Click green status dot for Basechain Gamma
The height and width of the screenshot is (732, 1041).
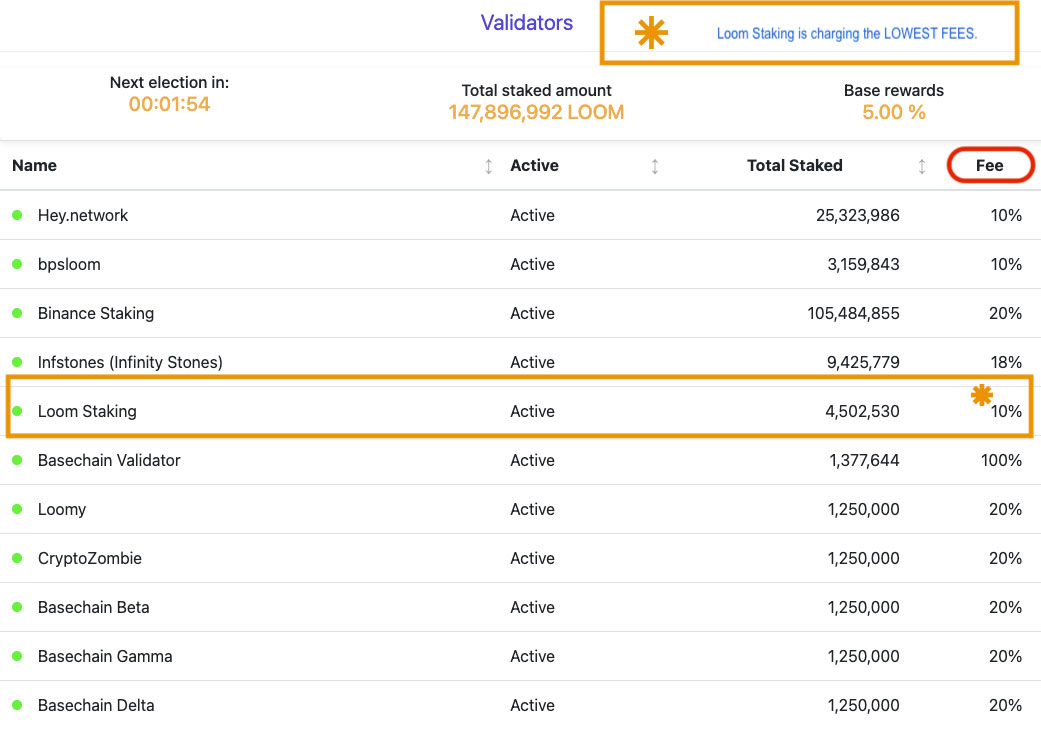(17, 657)
